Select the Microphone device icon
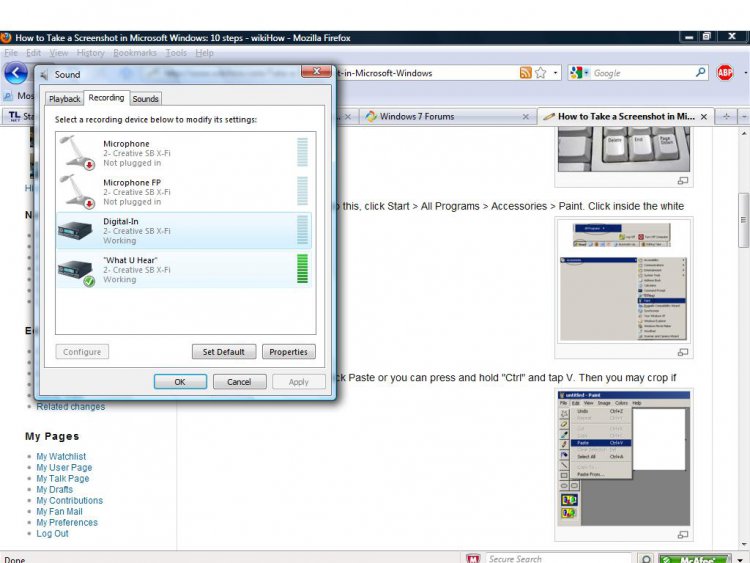 click(77, 152)
